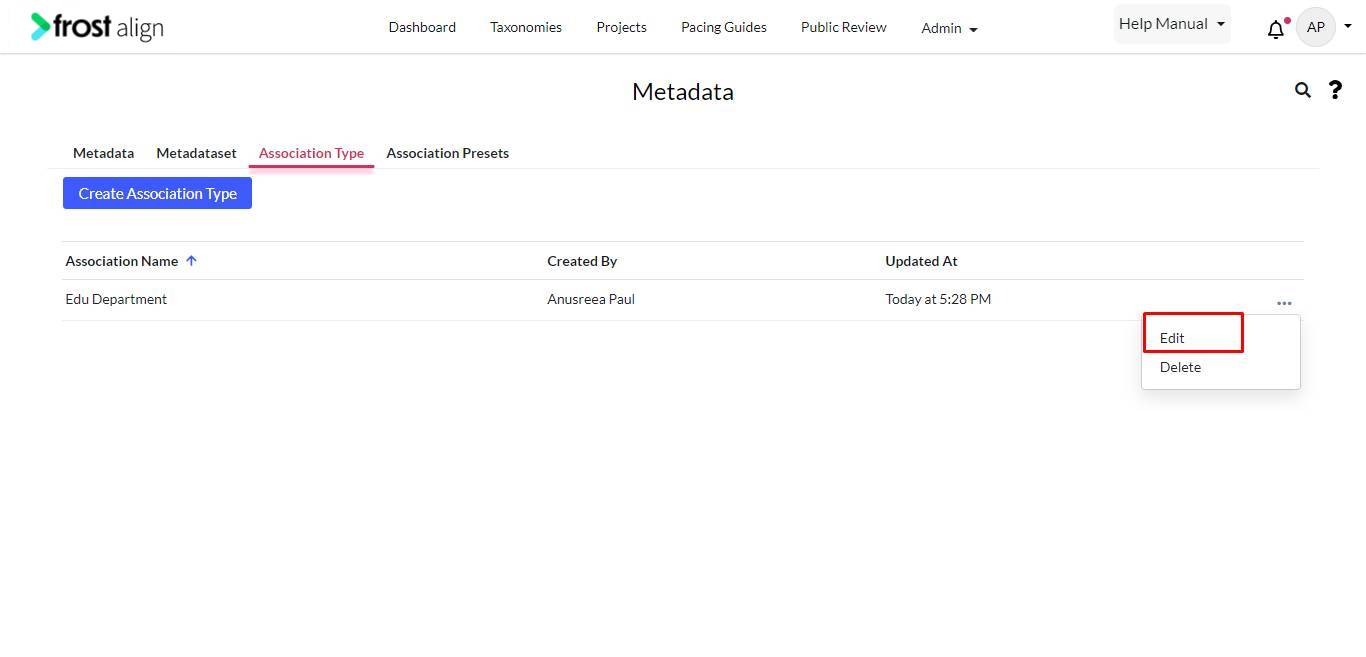Click the question mark help icon
This screenshot has width=1366, height=657.
point(1335,90)
